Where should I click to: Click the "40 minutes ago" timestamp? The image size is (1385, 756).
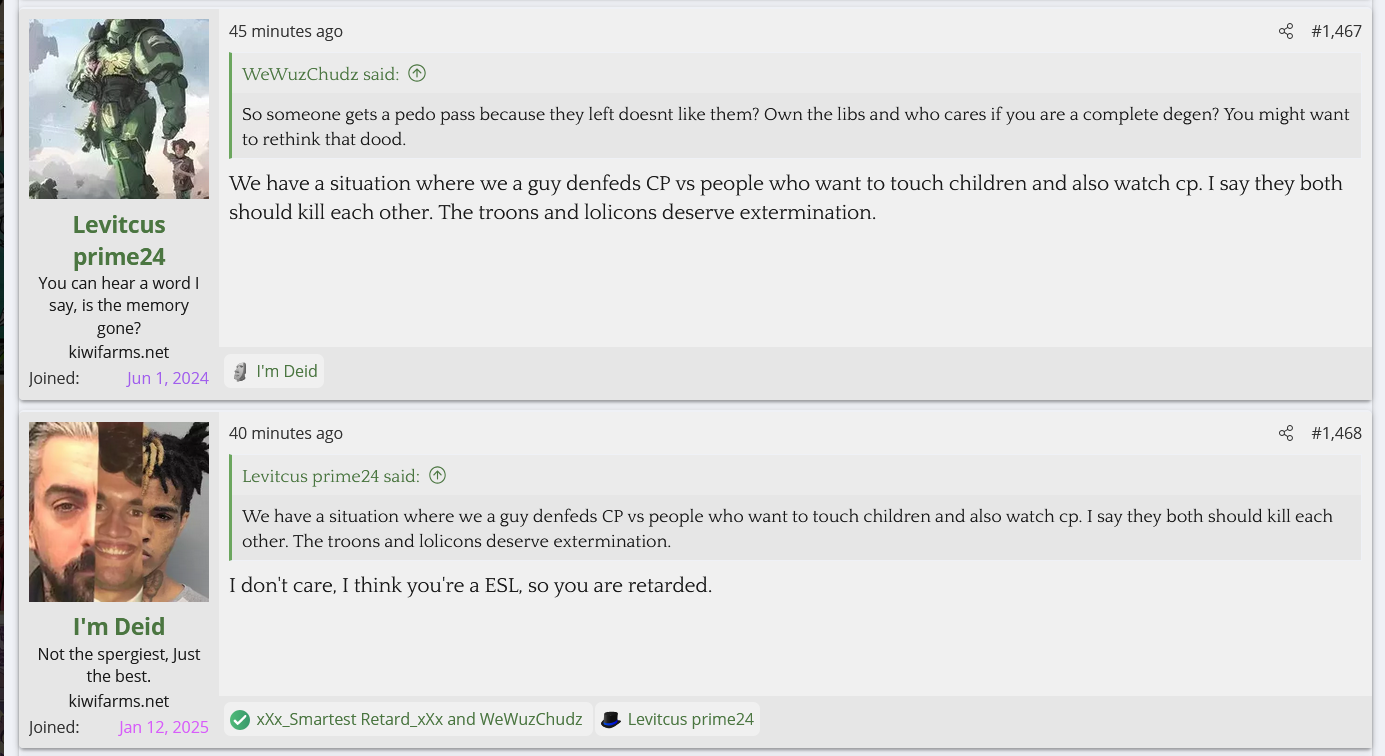[x=286, y=433]
